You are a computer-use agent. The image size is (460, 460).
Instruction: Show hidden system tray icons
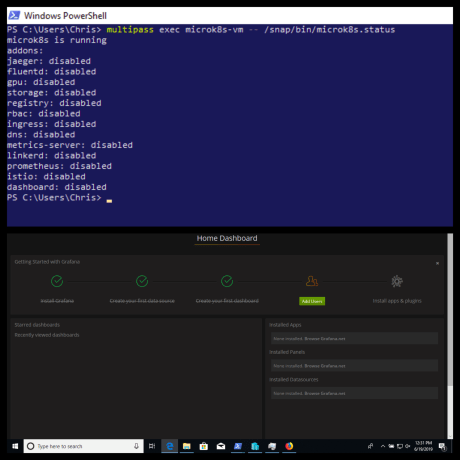pyautogui.click(x=383, y=446)
